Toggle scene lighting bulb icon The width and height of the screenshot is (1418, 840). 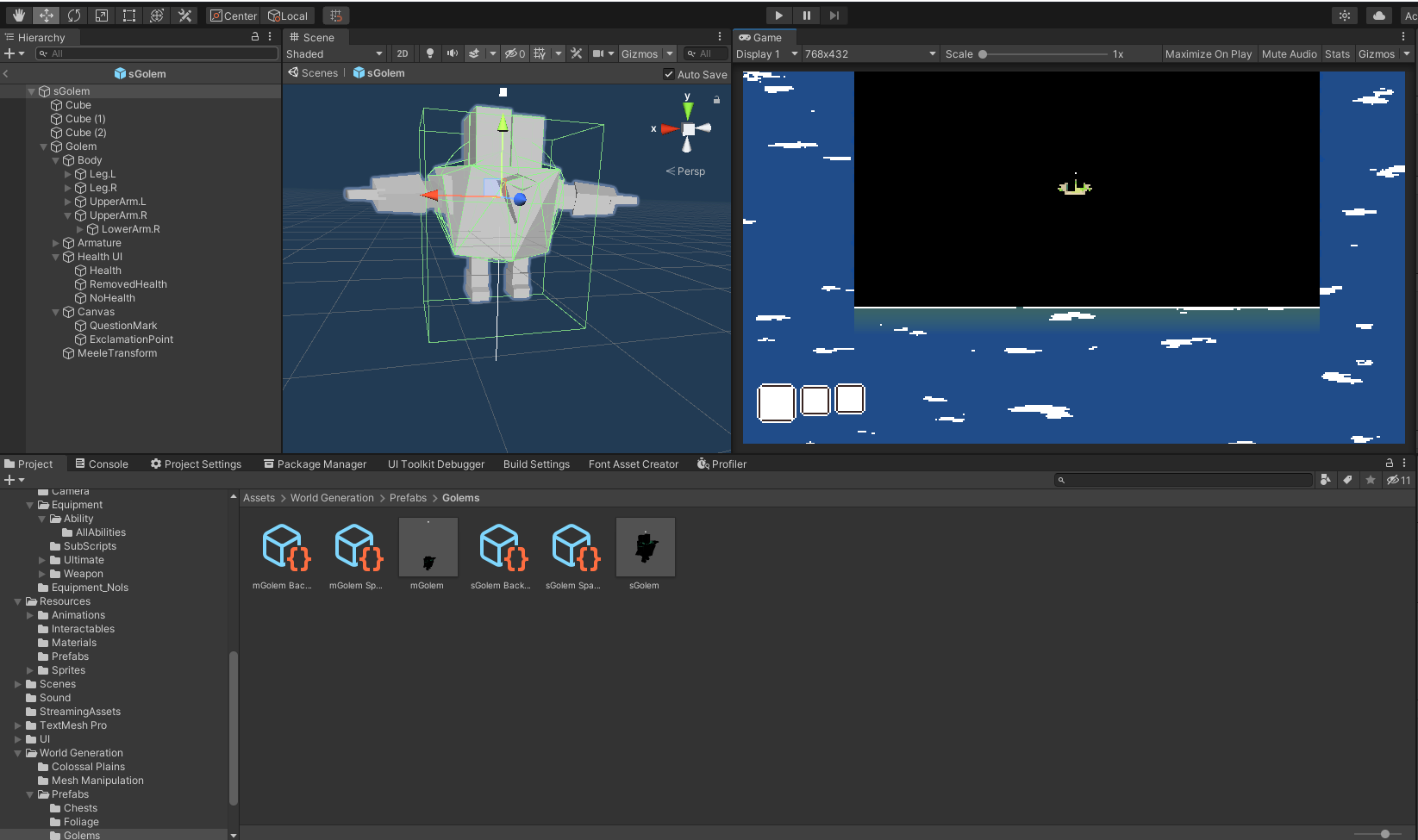(429, 53)
